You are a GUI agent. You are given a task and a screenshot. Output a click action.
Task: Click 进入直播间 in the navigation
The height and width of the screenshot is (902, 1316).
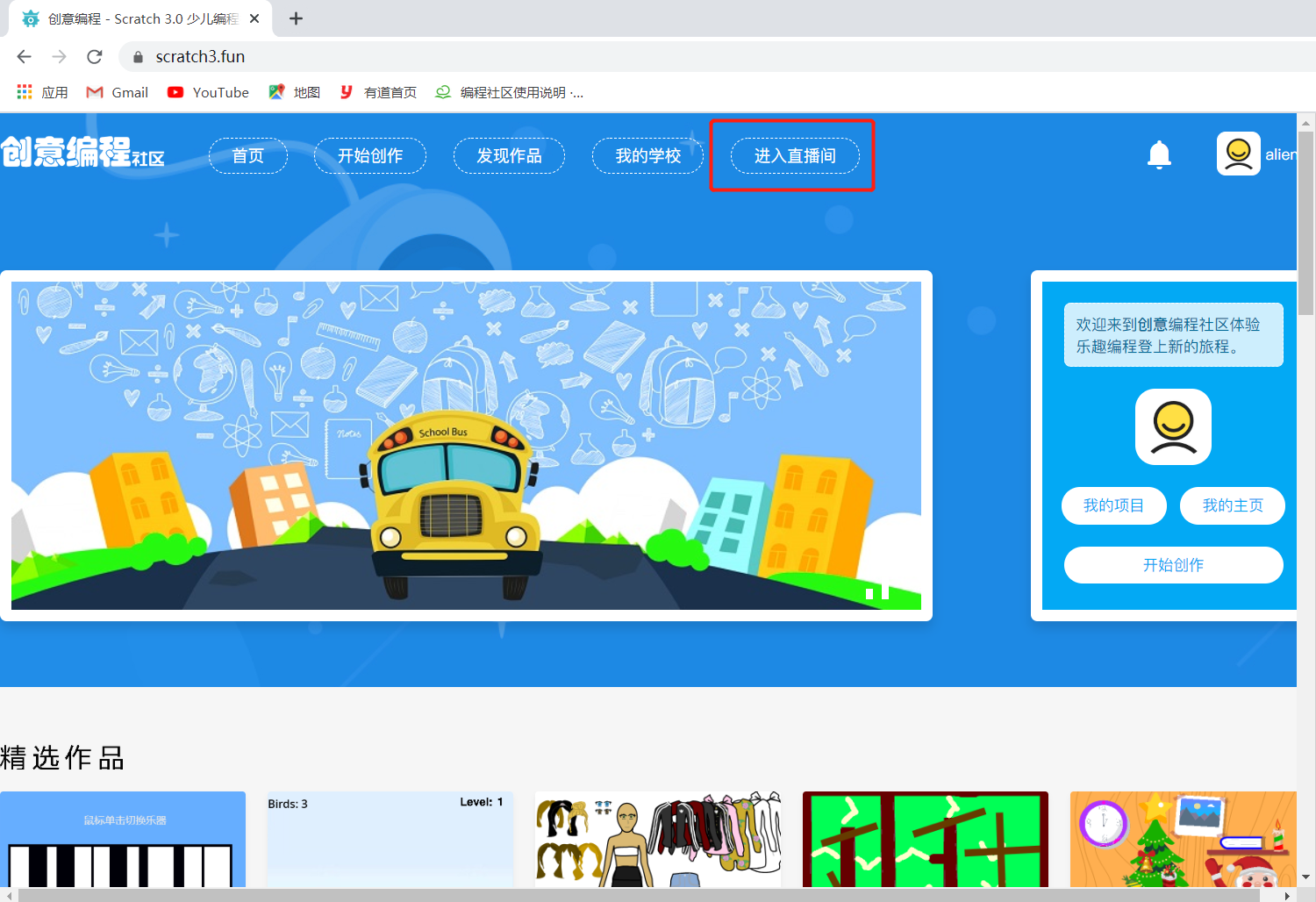coord(795,155)
